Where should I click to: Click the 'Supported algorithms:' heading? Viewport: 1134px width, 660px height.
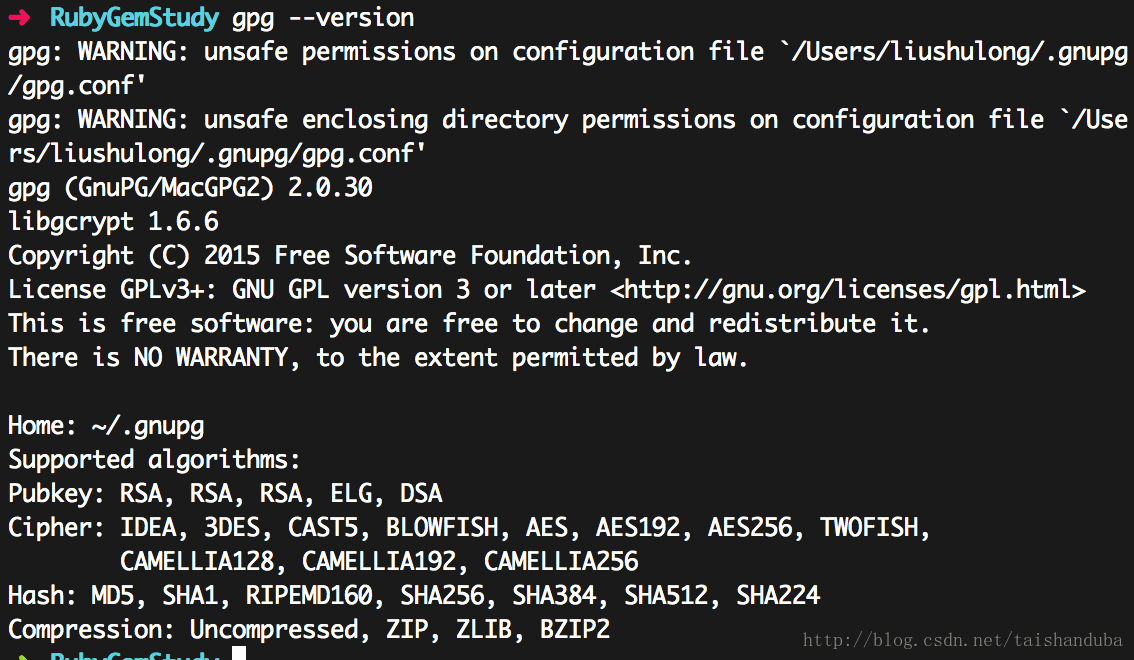coord(153,460)
